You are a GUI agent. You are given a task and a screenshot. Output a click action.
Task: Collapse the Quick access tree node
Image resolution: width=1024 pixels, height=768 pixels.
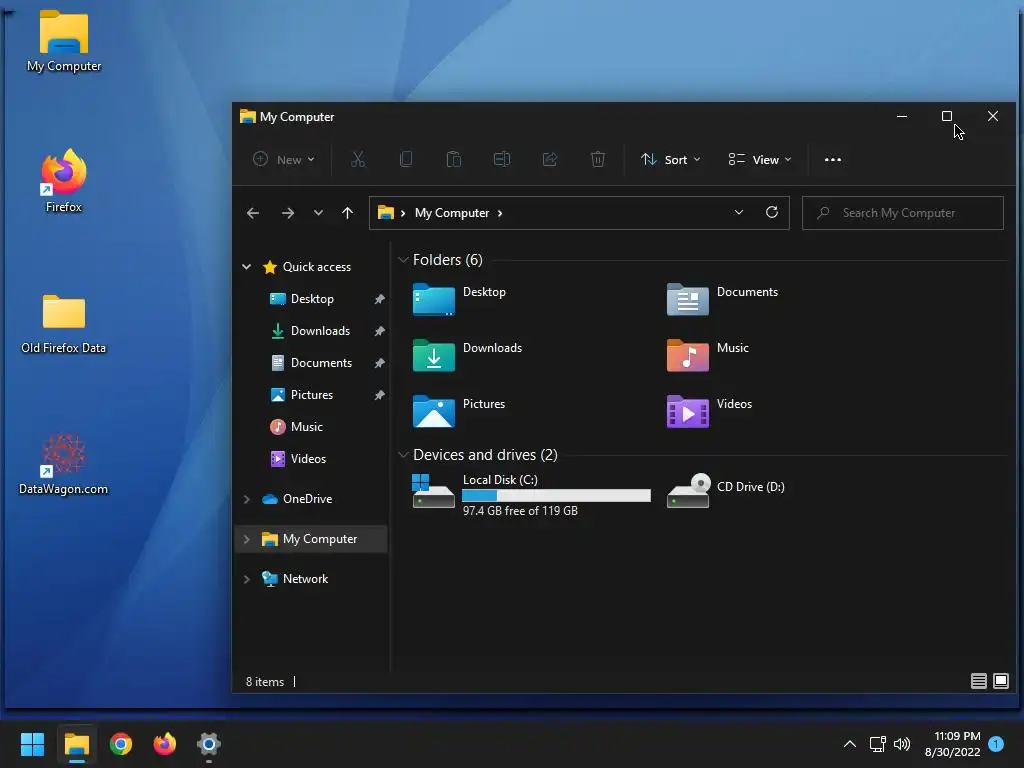click(x=246, y=266)
